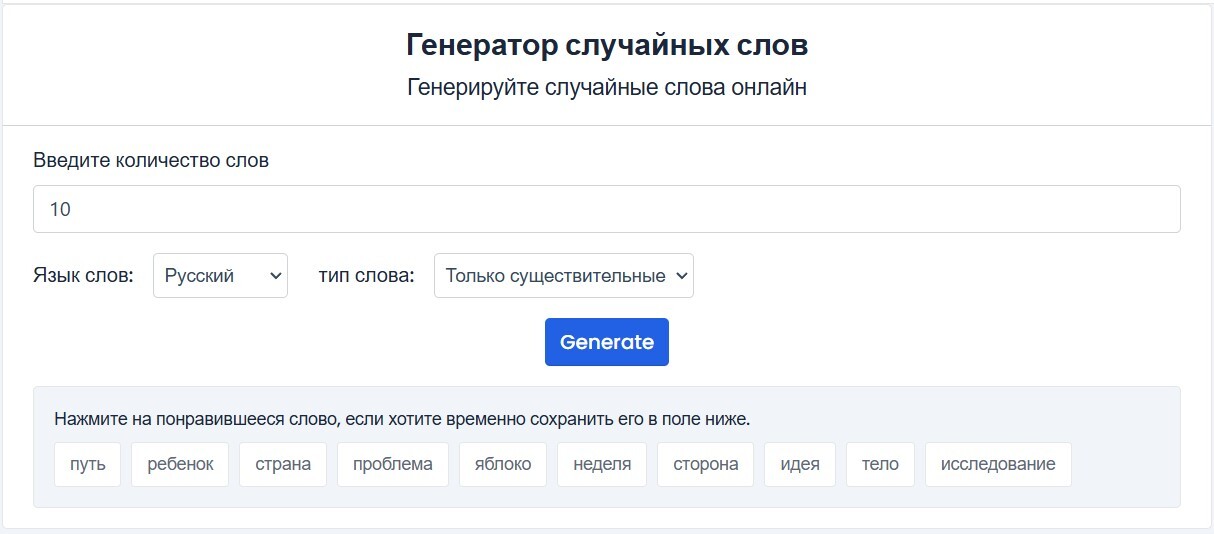This screenshot has width=1214, height=534.
Task: Click the hint text about saving words
Action: tap(402, 419)
